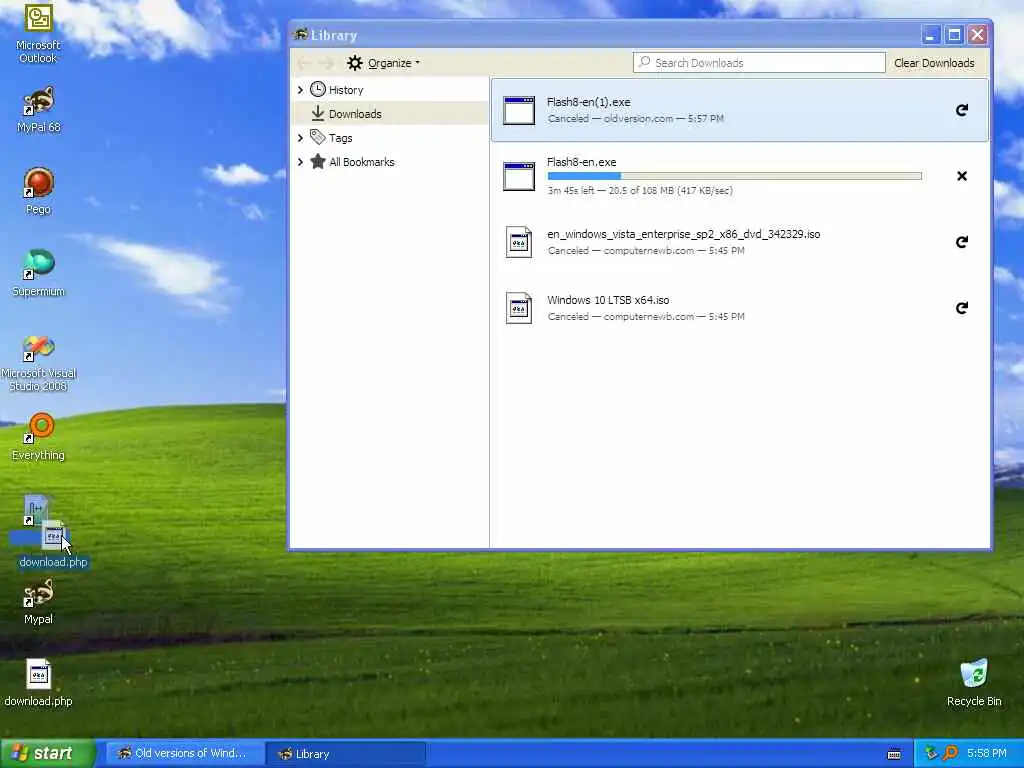Click the Flash8-en(1).exe file icon
The height and width of the screenshot is (768, 1024).
pos(519,110)
